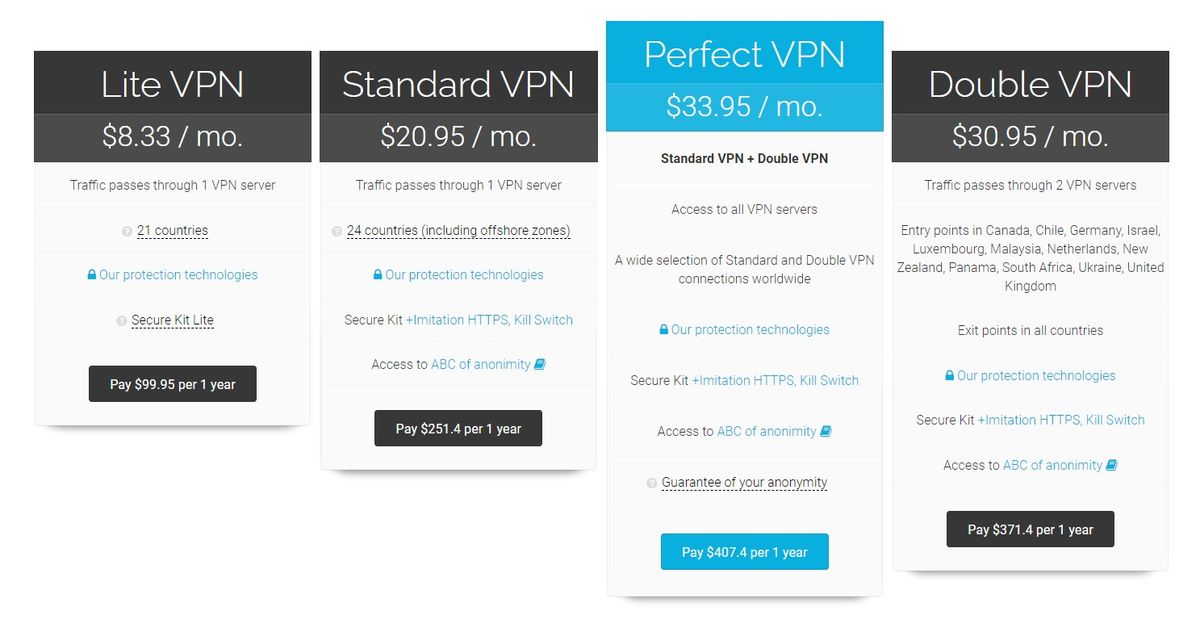Click the book icon in Standard VPN anonymity row
1200x636 pixels.
pos(542,364)
